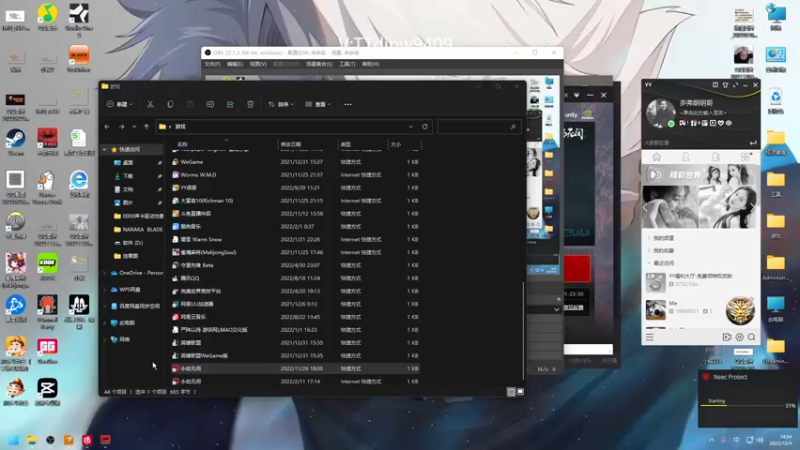This screenshot has height=450, width=800.
Task: Open the recent locations dropdown arrow in Explorer
Action: 134,127
